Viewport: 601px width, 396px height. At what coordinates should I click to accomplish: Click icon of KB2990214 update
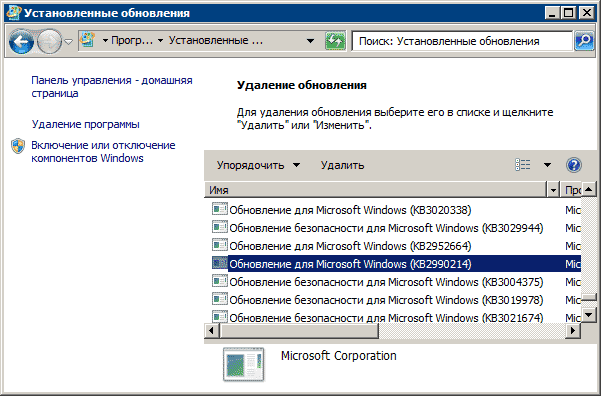click(x=220, y=263)
